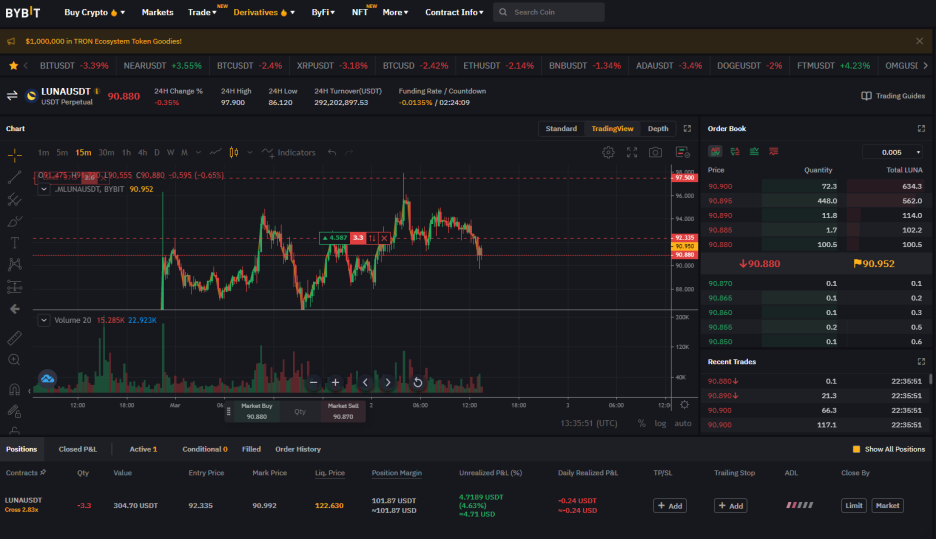The image size is (936, 539).
Task: Expand the chart panel to full size
Action: click(x=687, y=128)
